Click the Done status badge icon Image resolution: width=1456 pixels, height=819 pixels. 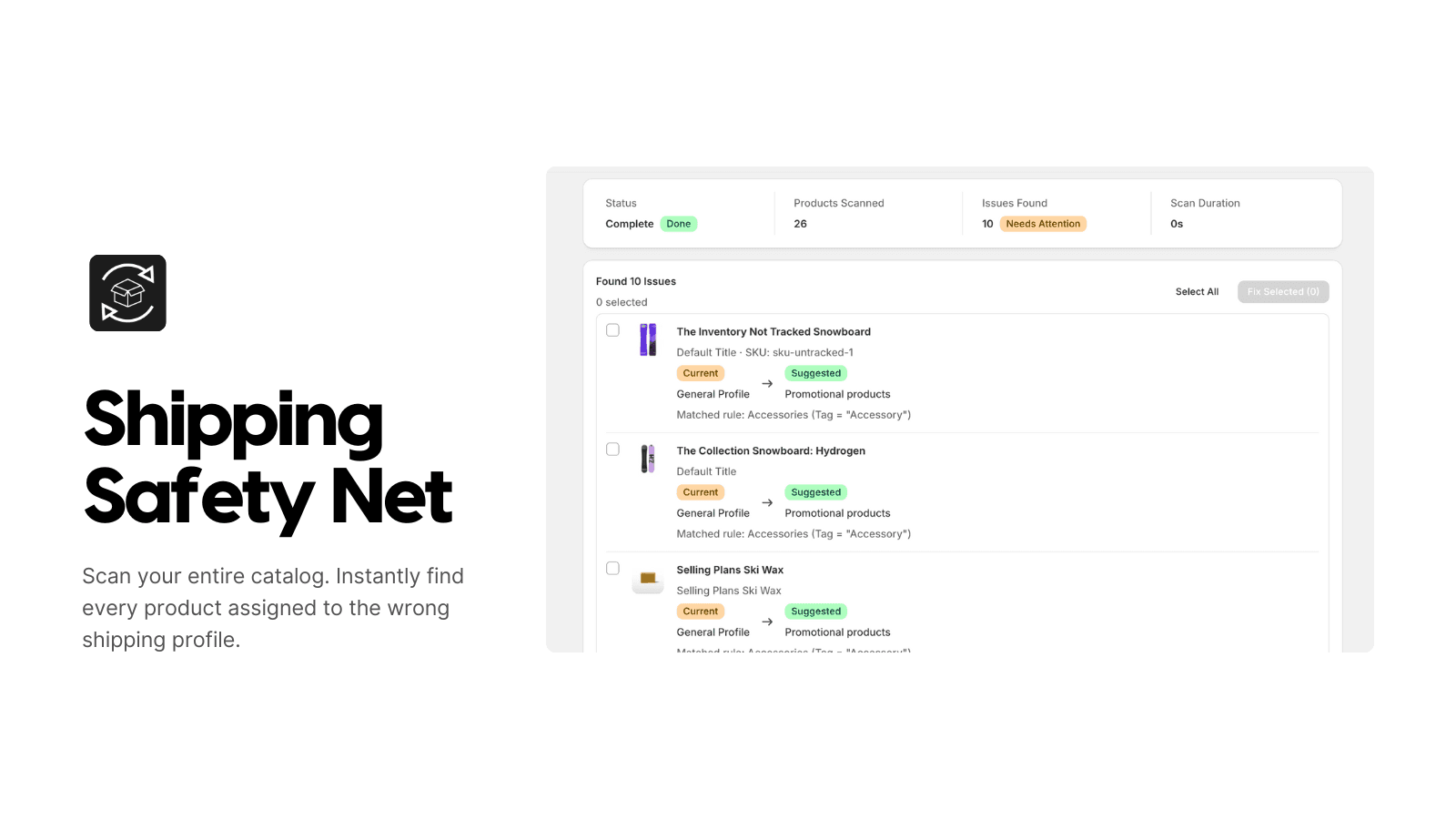(x=678, y=223)
